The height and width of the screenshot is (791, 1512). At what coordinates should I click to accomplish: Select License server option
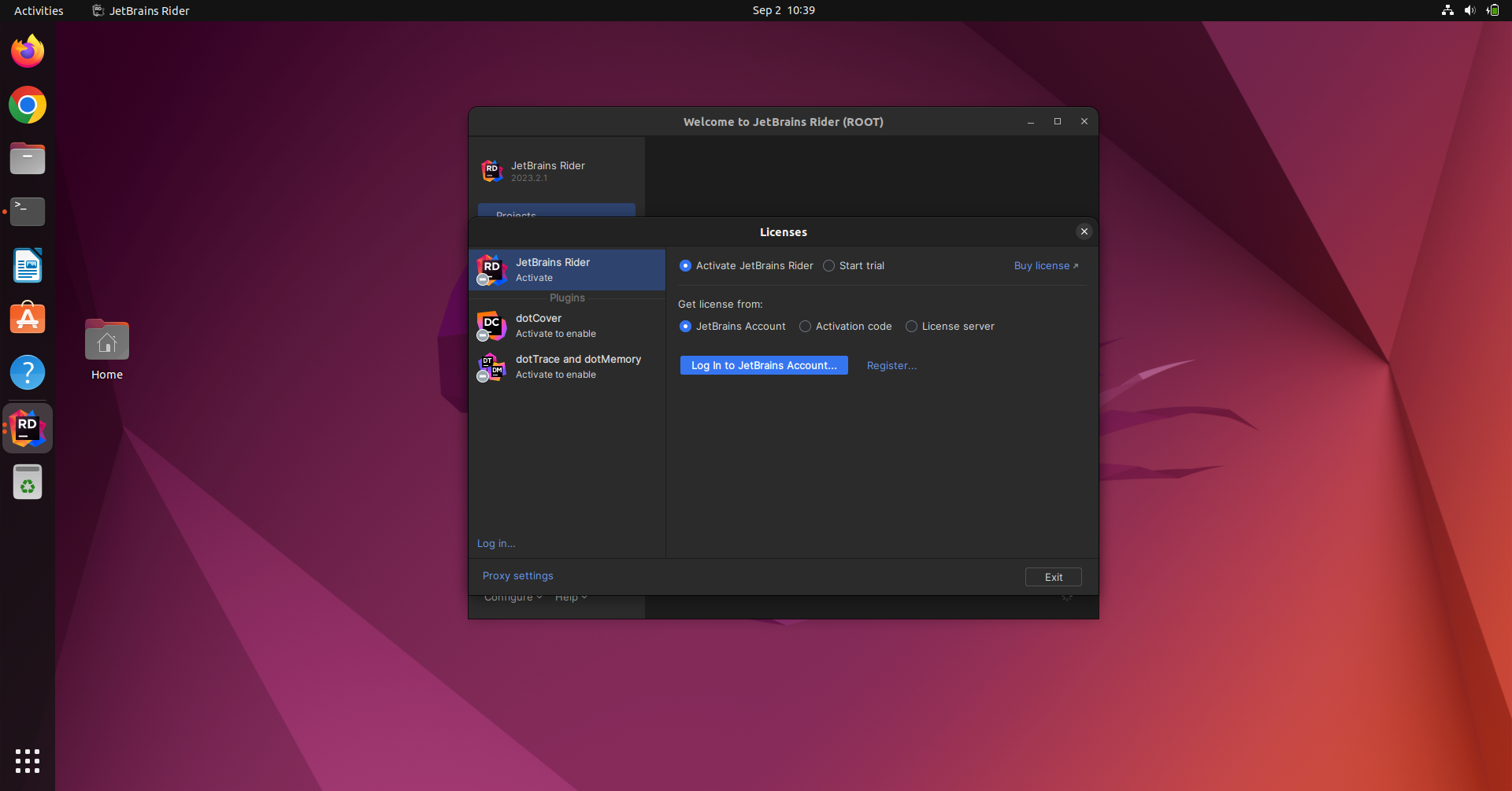pyautogui.click(x=911, y=326)
